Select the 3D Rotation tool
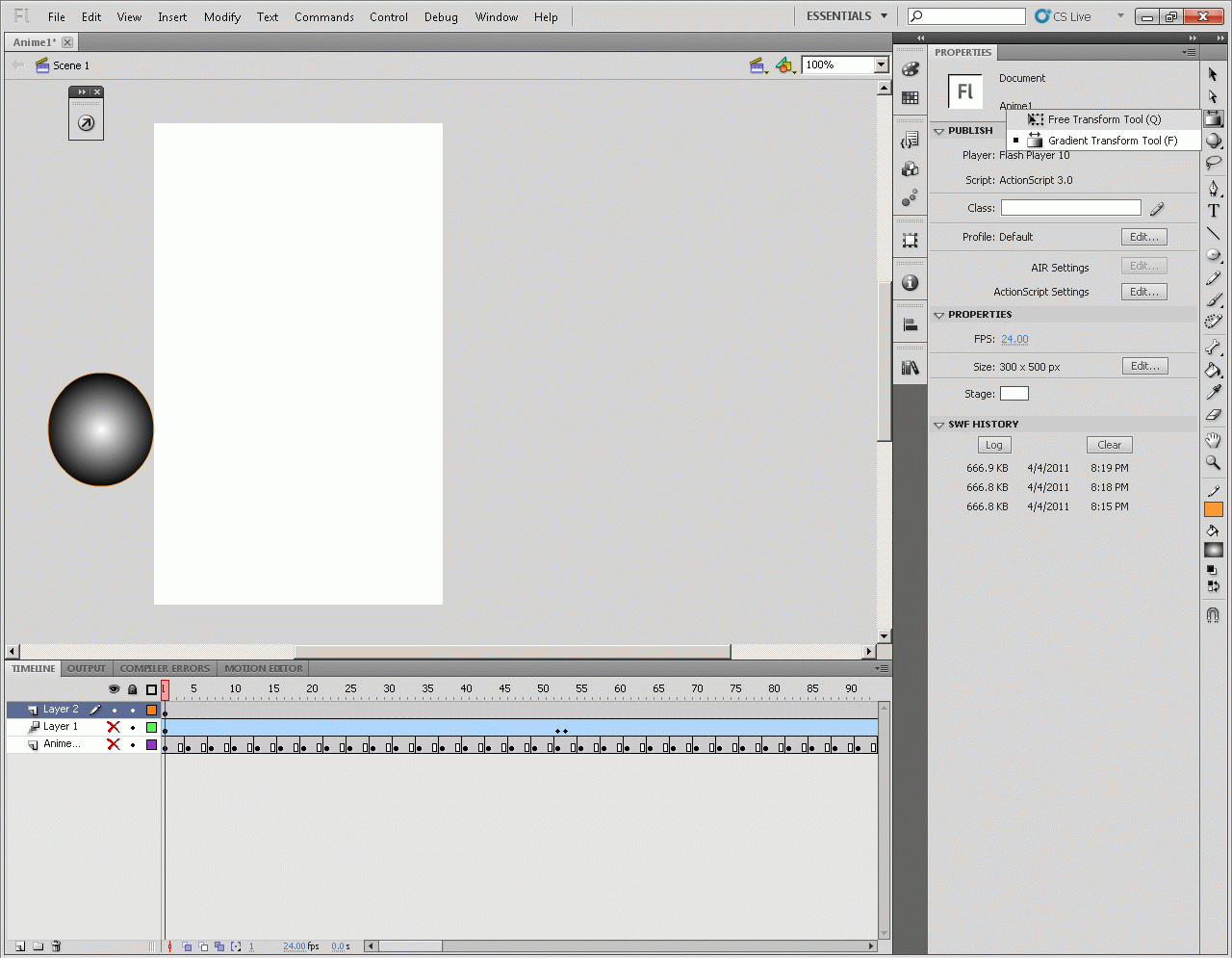The width and height of the screenshot is (1232, 958). [1213, 141]
